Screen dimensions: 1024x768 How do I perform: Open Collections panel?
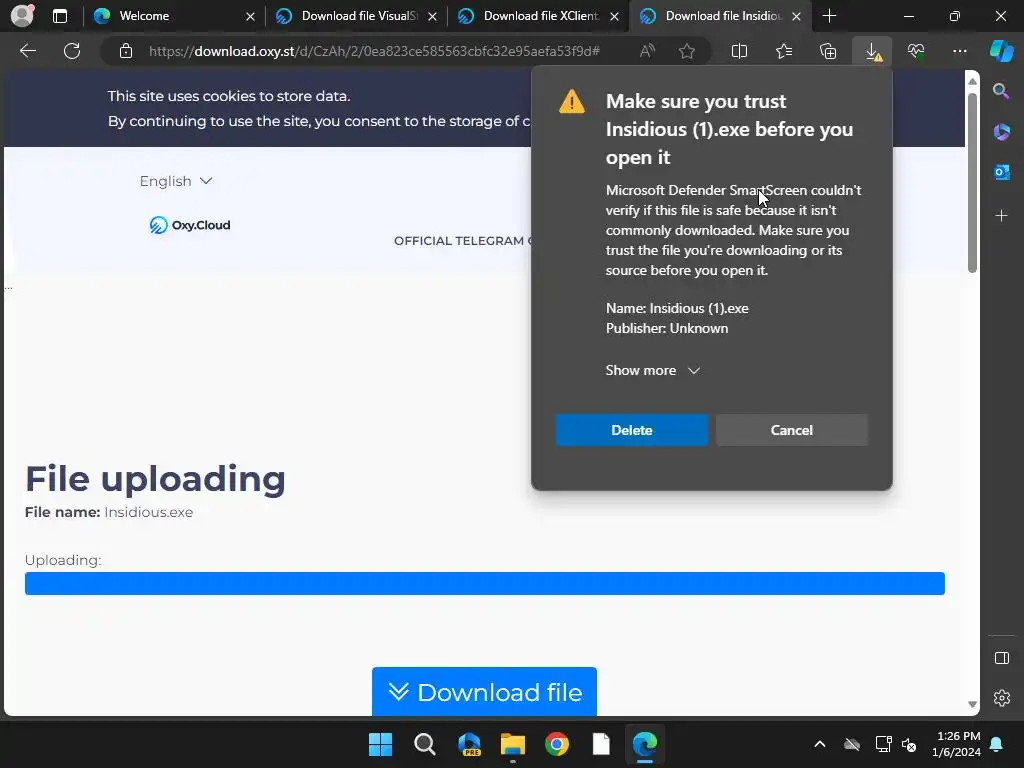[828, 51]
